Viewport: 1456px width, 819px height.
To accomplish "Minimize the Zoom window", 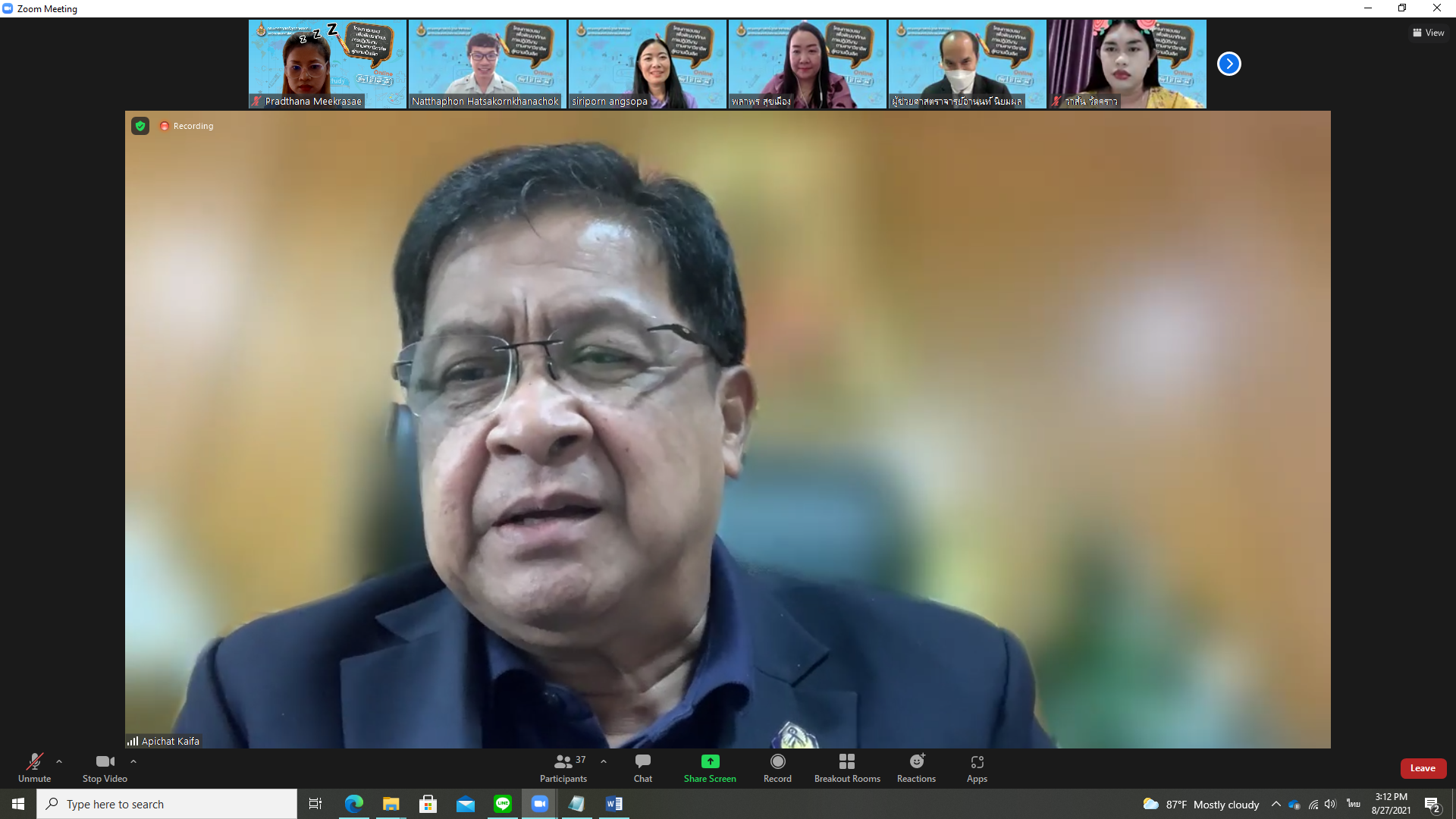I will (1368, 8).
